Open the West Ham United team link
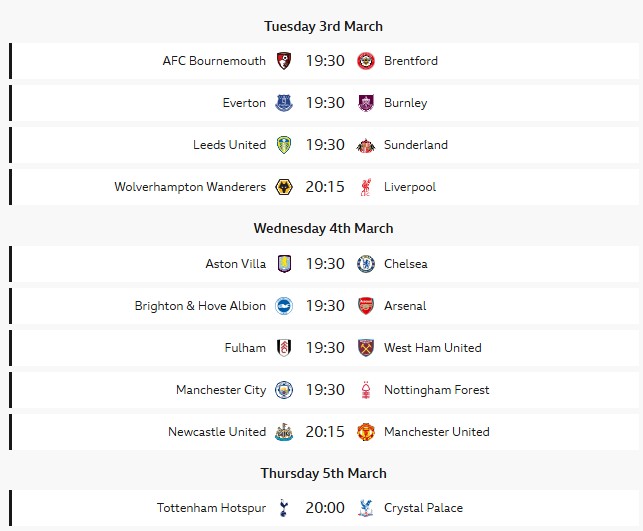 click(x=432, y=348)
